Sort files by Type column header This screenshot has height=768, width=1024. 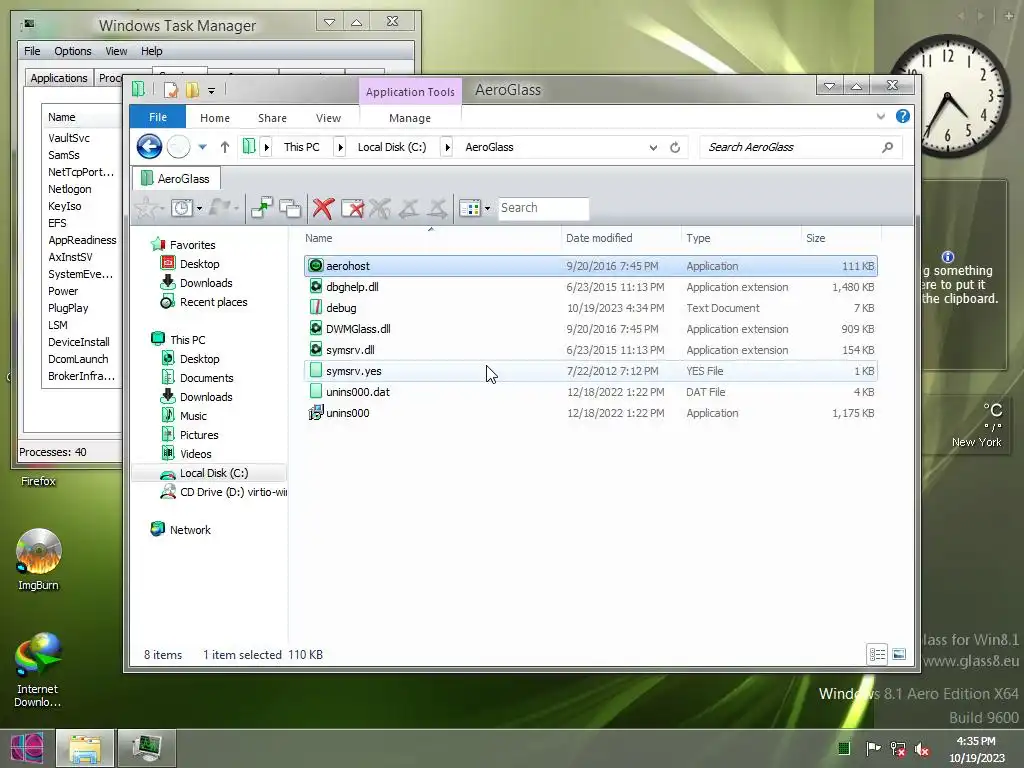pyautogui.click(x=741, y=238)
